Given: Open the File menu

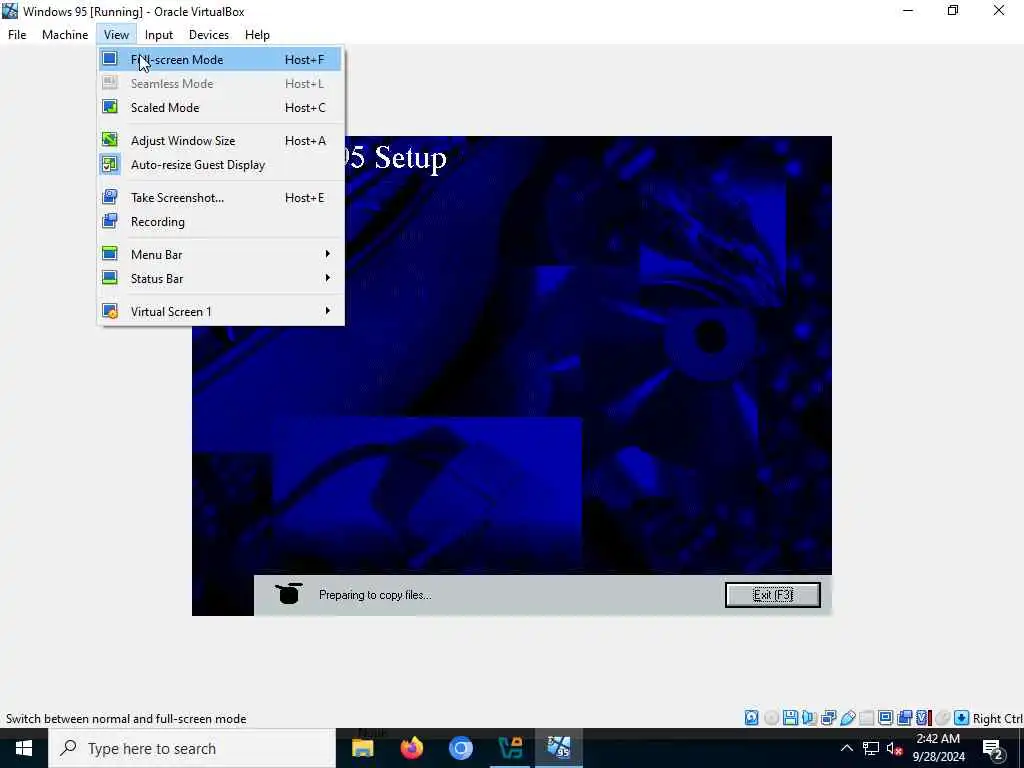Looking at the screenshot, I should point(17,35).
